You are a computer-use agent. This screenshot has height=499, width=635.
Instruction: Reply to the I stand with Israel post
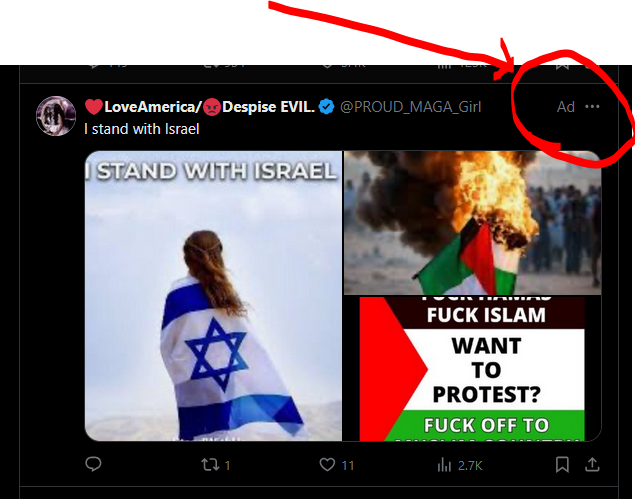point(93,464)
